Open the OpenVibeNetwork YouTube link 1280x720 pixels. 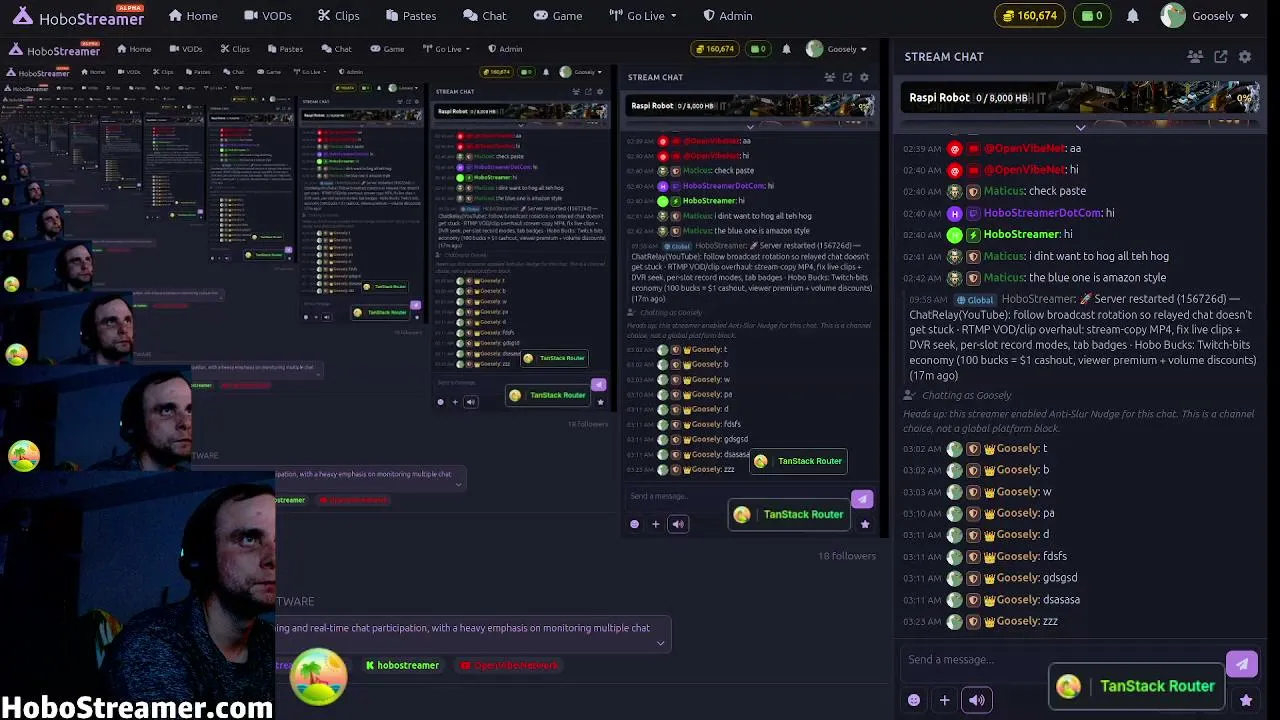click(510, 666)
